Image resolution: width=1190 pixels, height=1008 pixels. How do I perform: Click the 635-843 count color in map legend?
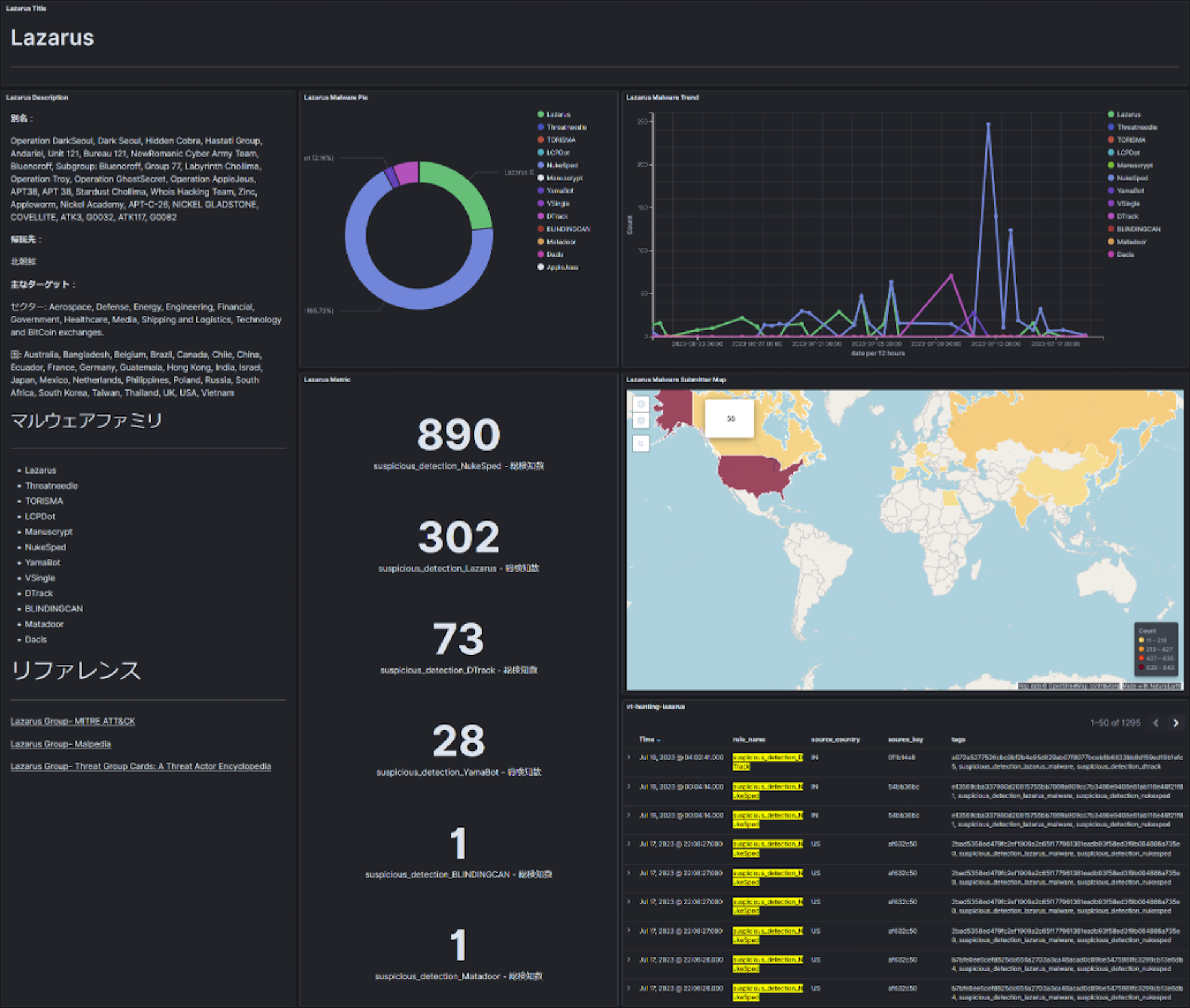(x=1141, y=668)
